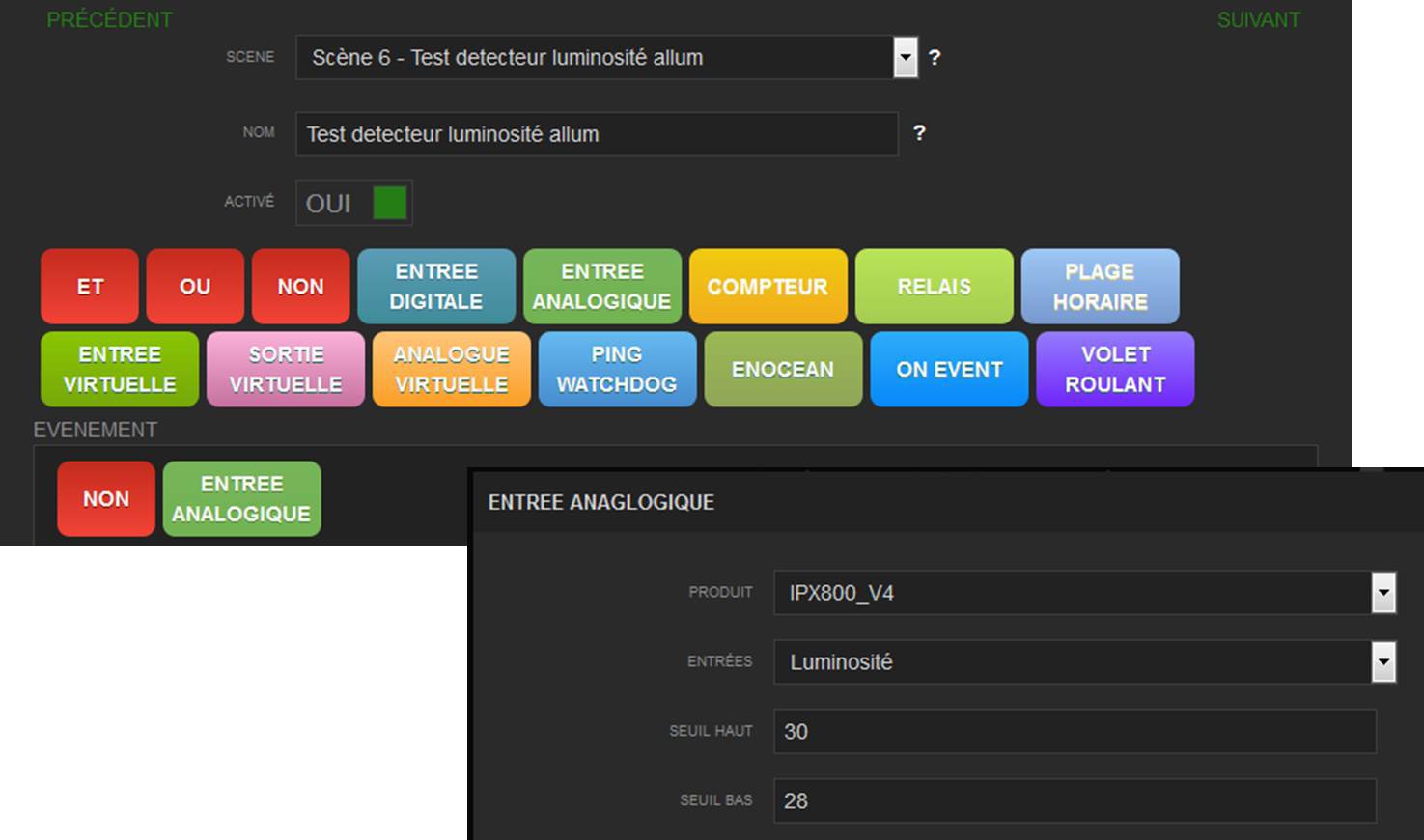Viewport: 1424px width, 840px height.
Task: Toggle the ACTIVÉ OUI switch
Action: [x=389, y=203]
